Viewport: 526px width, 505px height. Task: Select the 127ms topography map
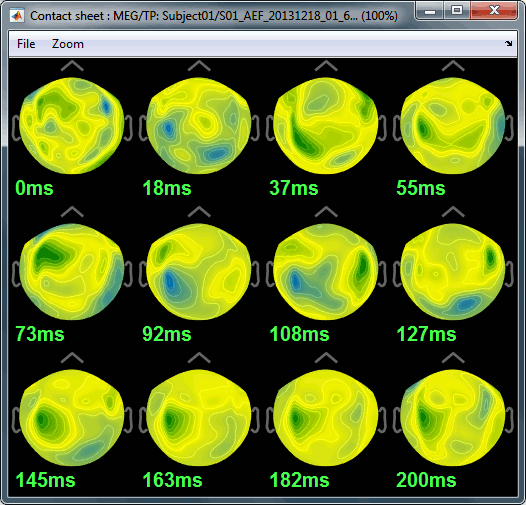(453, 272)
